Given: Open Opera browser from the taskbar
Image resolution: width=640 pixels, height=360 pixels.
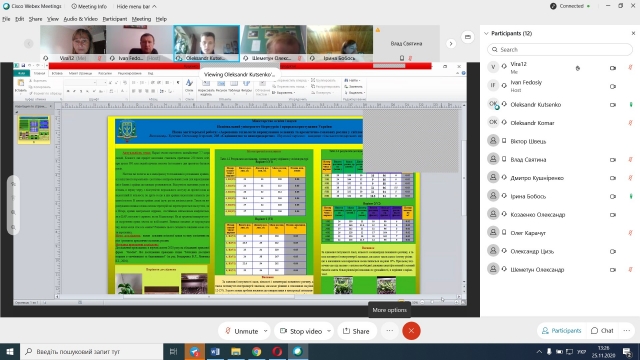Looking at the screenshot, I should [277, 351].
